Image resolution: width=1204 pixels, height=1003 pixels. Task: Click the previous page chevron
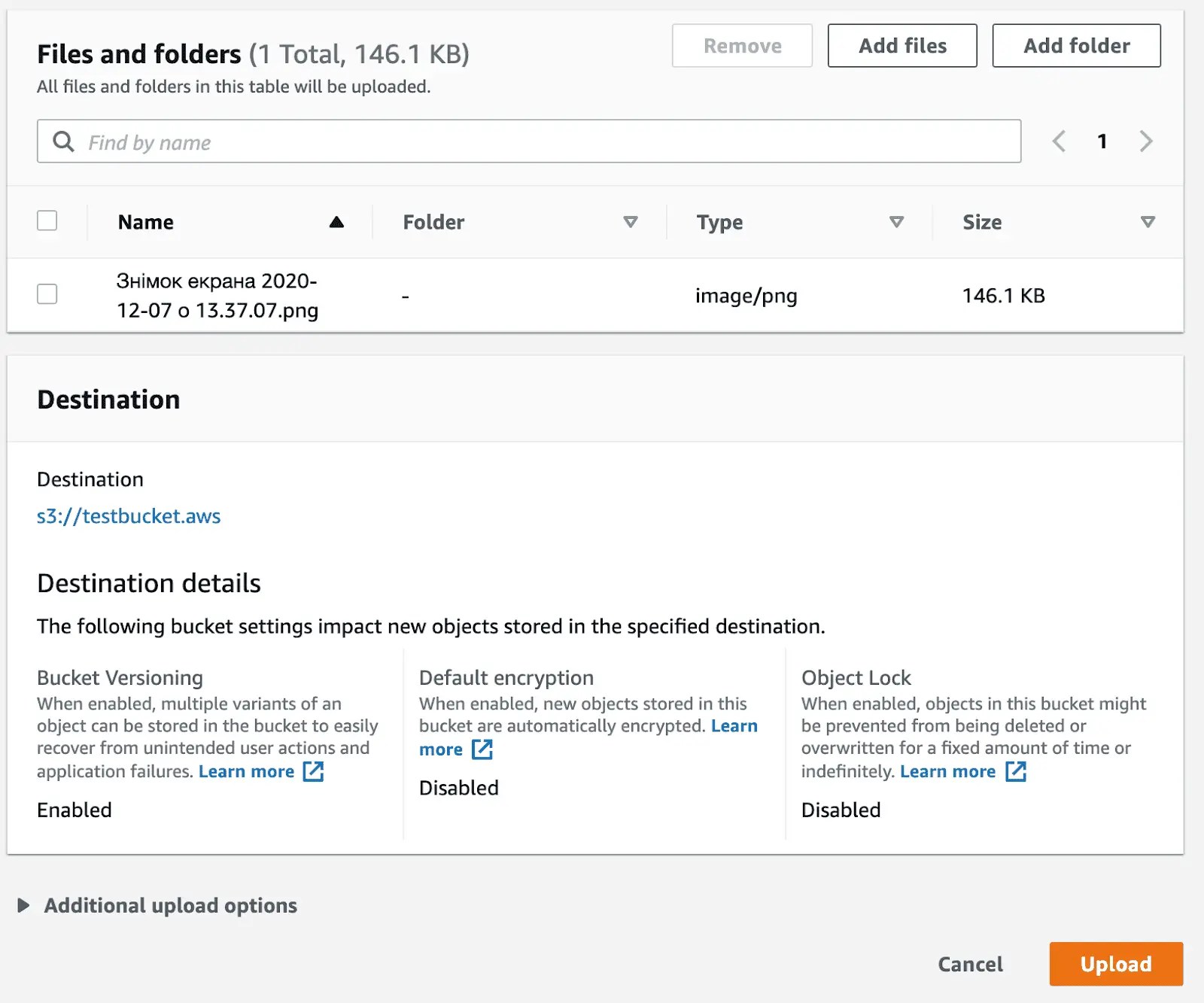[x=1060, y=141]
